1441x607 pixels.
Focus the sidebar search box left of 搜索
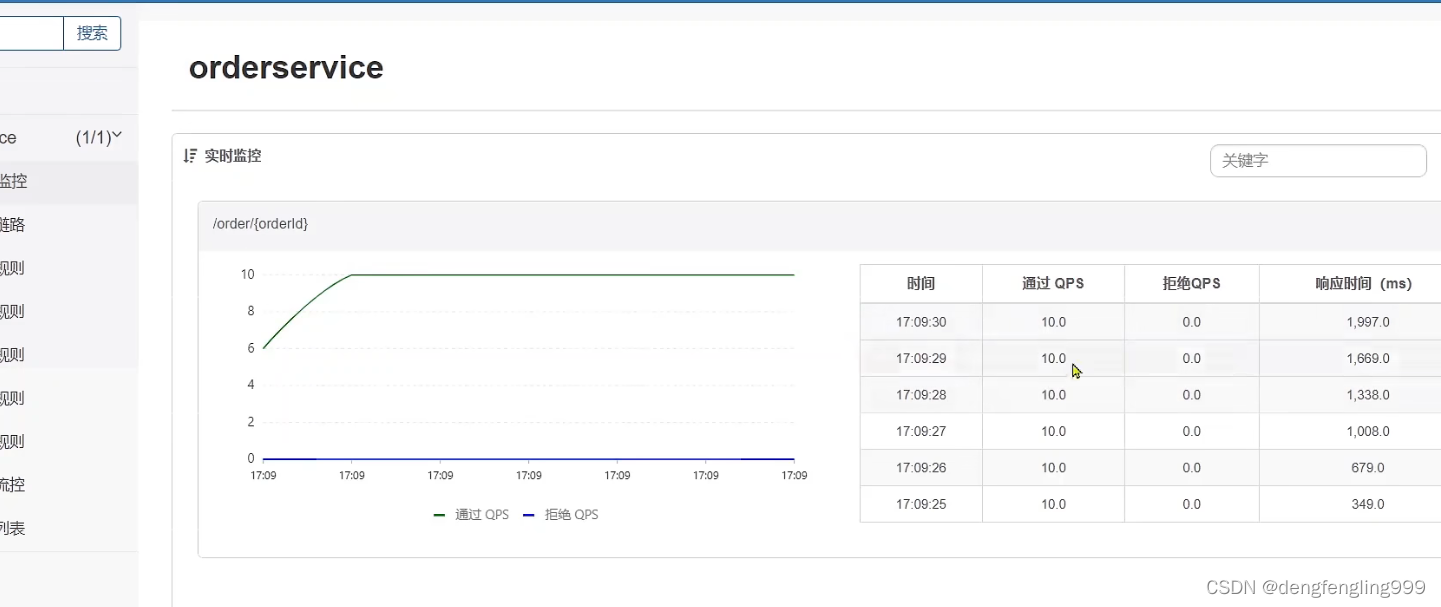30,33
